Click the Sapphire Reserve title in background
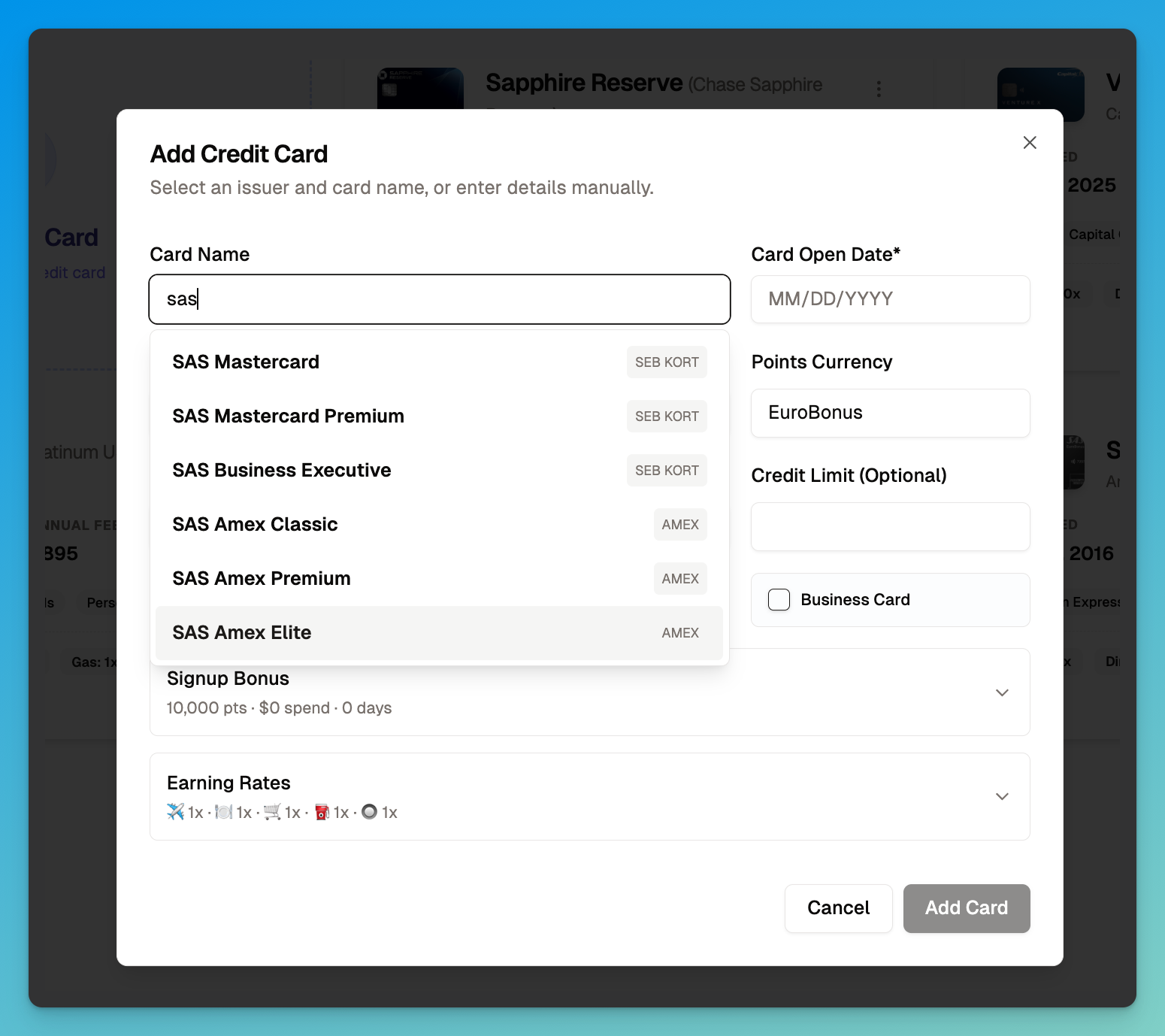This screenshot has height=1036, width=1165. [x=584, y=83]
